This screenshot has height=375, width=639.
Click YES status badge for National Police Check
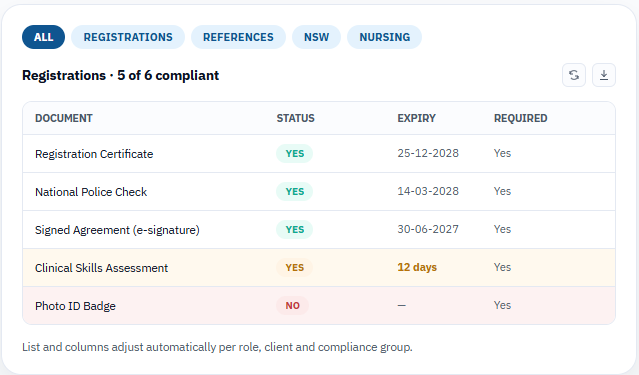(x=295, y=192)
